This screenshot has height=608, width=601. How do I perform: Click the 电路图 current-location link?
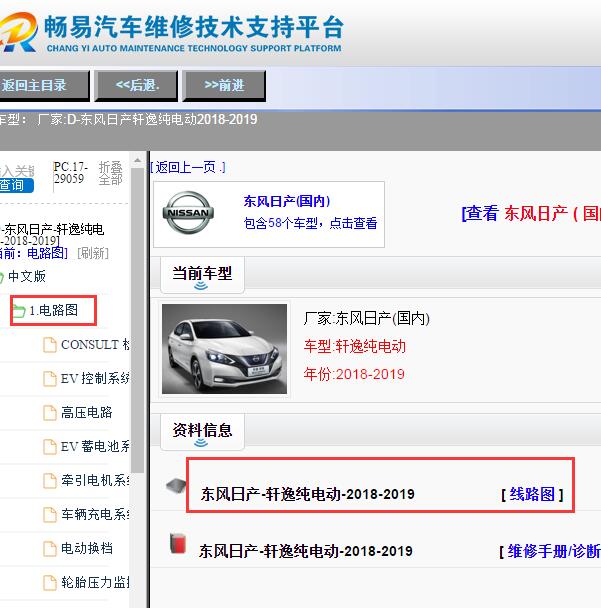coord(45,254)
